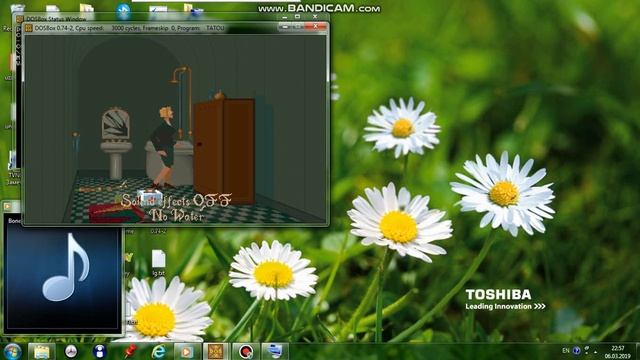The width and height of the screenshot is (640, 360).
Task: Open Bandicam recorder from the taskbar
Action: click(245, 351)
